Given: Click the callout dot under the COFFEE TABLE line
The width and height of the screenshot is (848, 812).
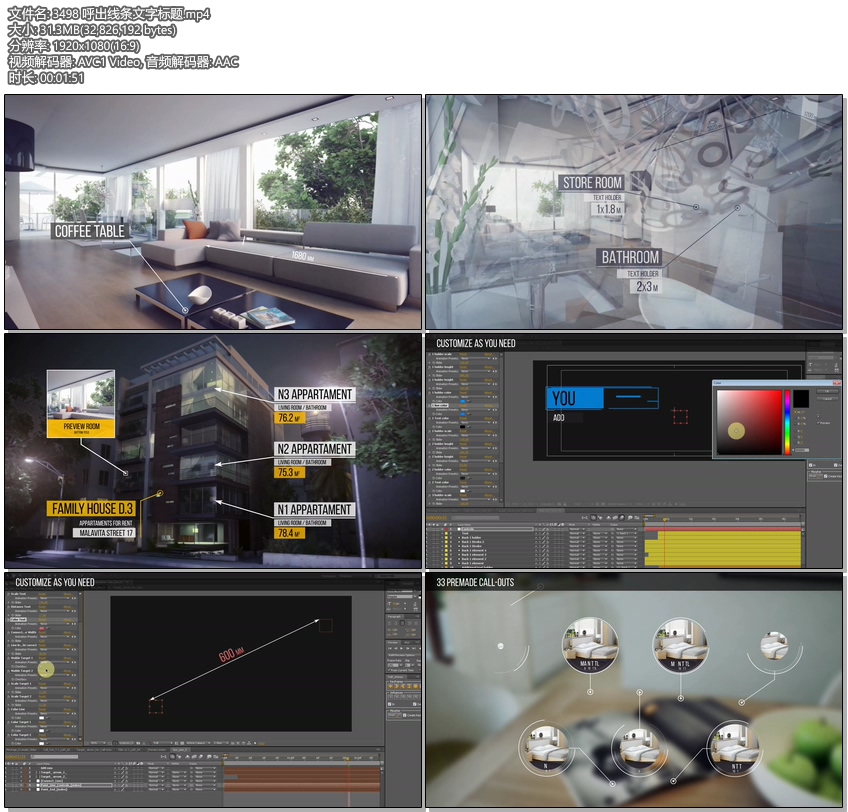Looking at the screenshot, I should click(x=185, y=310).
